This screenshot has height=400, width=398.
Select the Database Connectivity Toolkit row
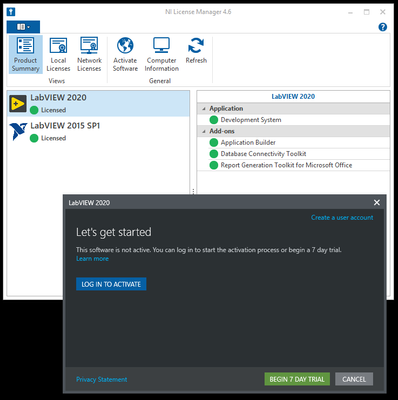tap(293, 154)
